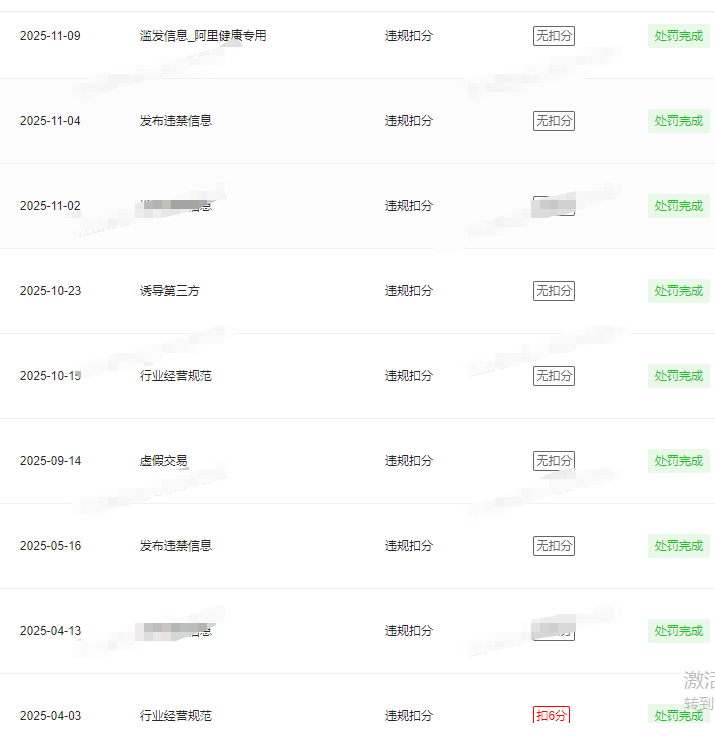This screenshot has height=736, width=715.
Task: Select the 2025-11-09 date cell
Action: coord(50,36)
